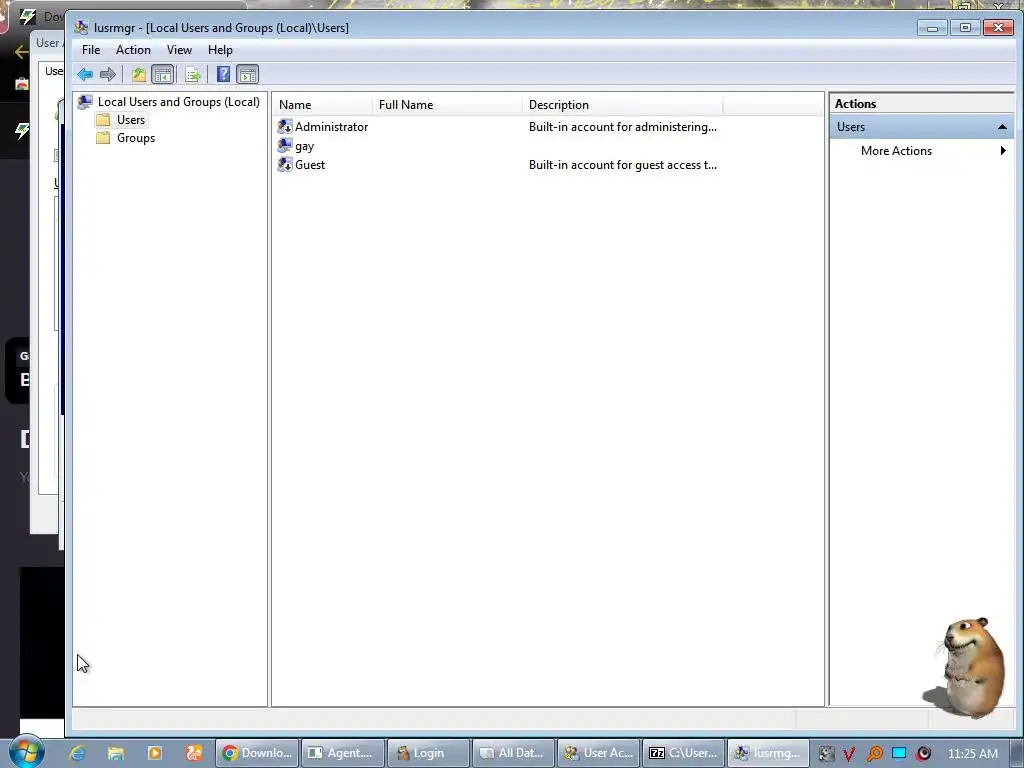
Task: Open Windows Explorer from the taskbar
Action: (116, 753)
